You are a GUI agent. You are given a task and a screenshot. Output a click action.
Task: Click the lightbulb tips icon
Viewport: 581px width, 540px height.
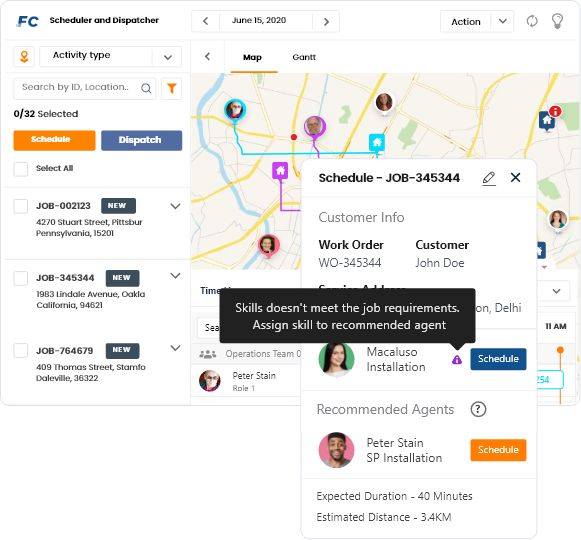tap(557, 21)
